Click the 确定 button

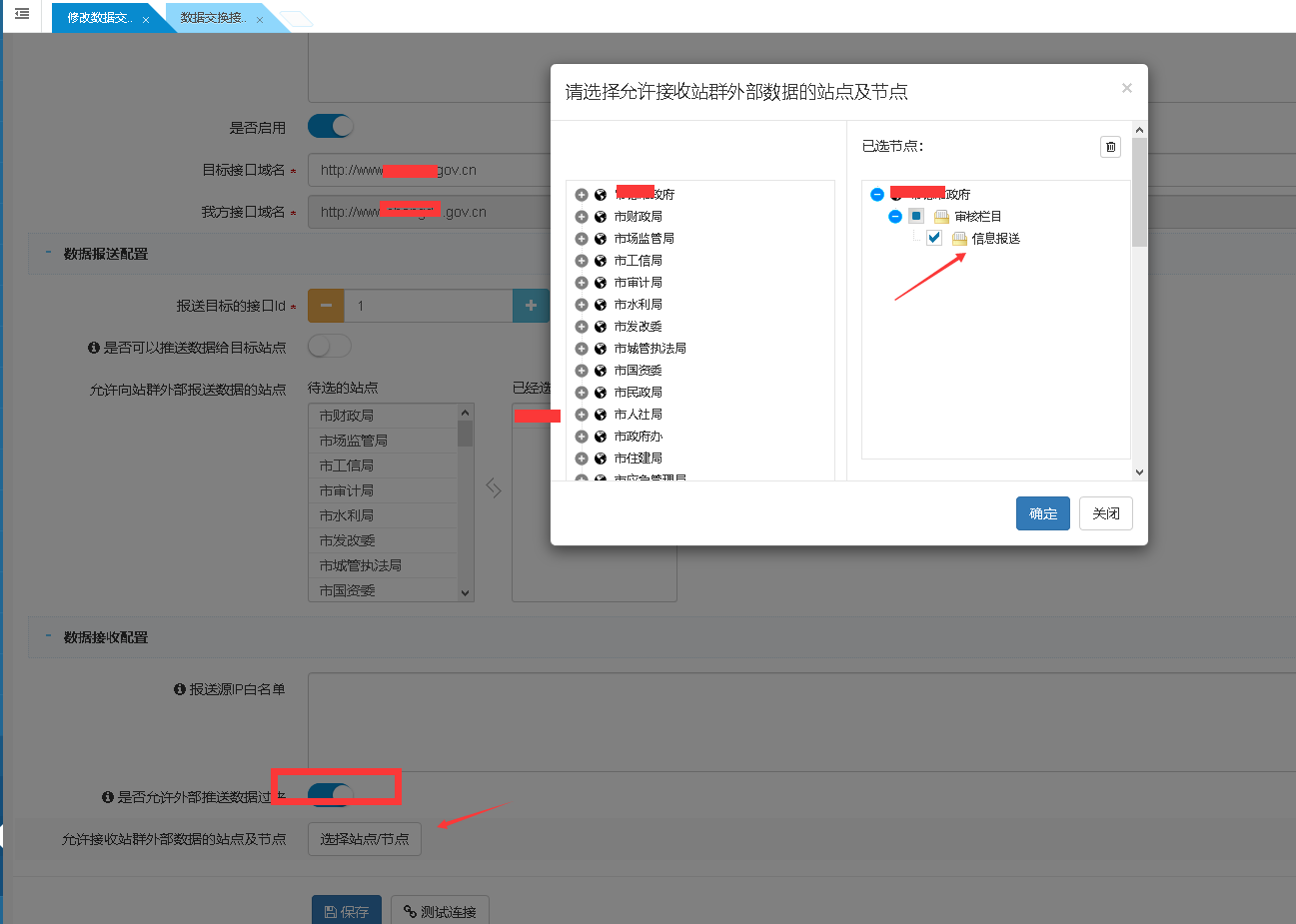[1042, 513]
